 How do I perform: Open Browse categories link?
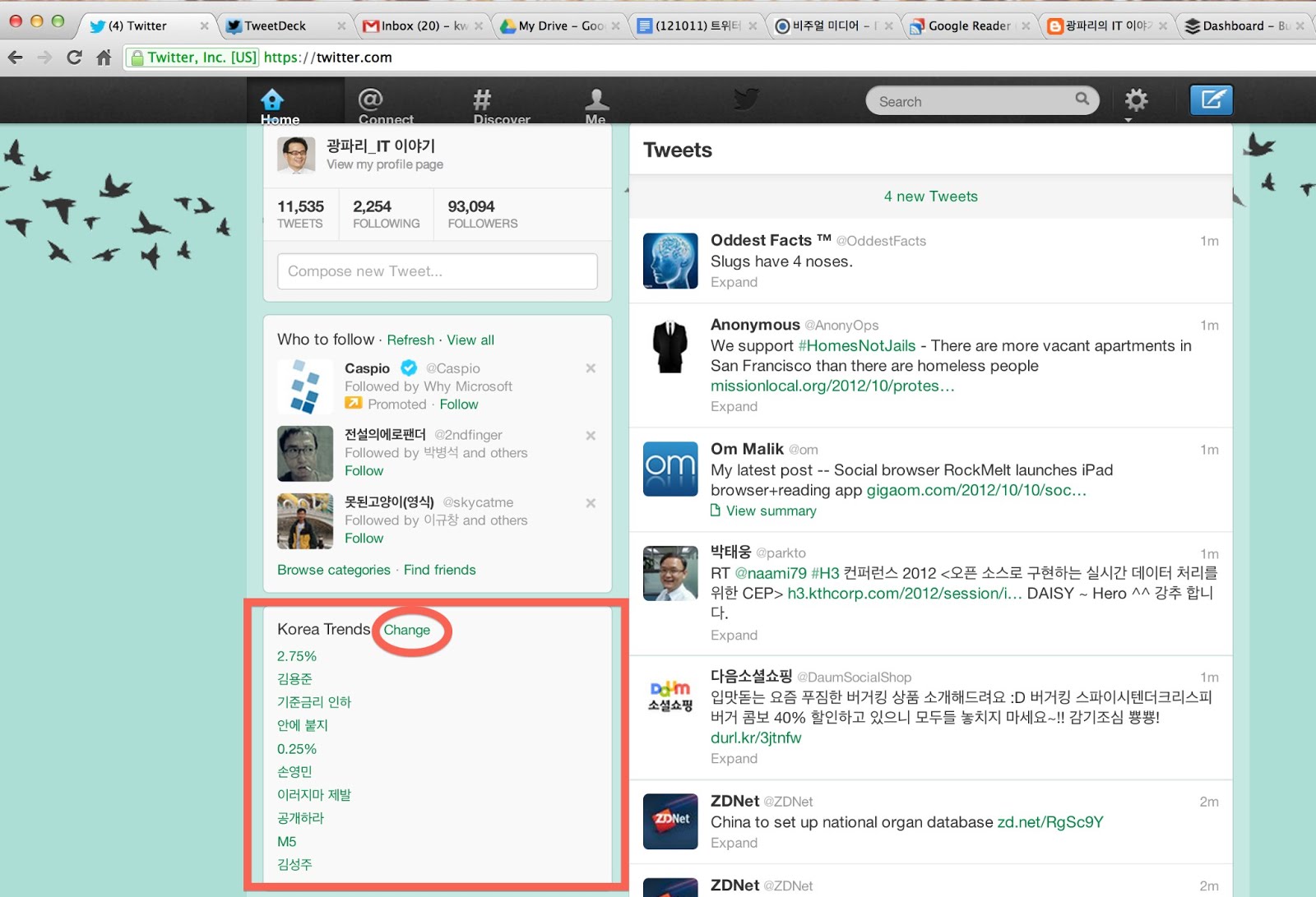click(334, 570)
